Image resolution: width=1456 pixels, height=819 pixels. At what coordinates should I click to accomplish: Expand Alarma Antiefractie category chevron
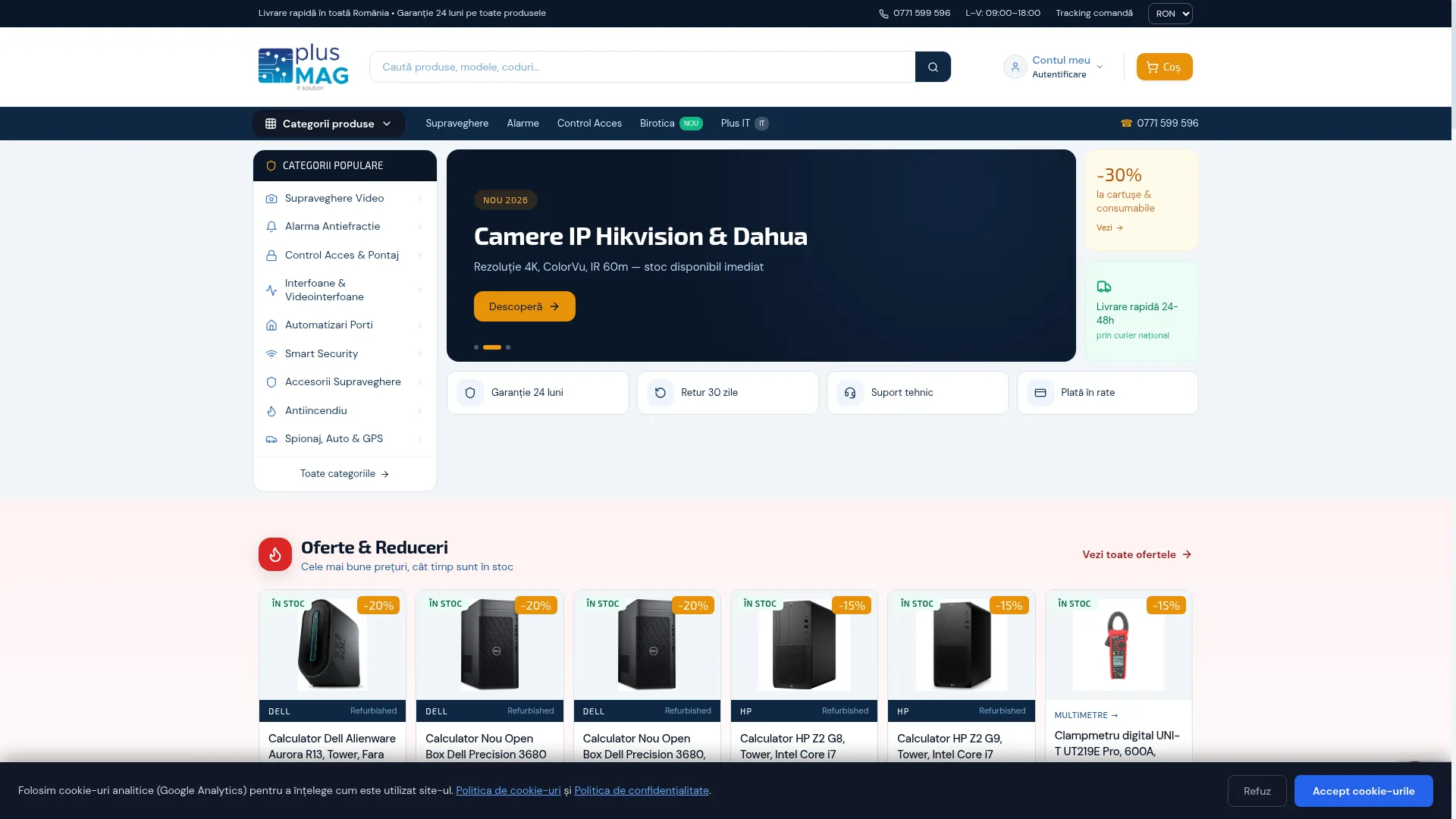420,227
